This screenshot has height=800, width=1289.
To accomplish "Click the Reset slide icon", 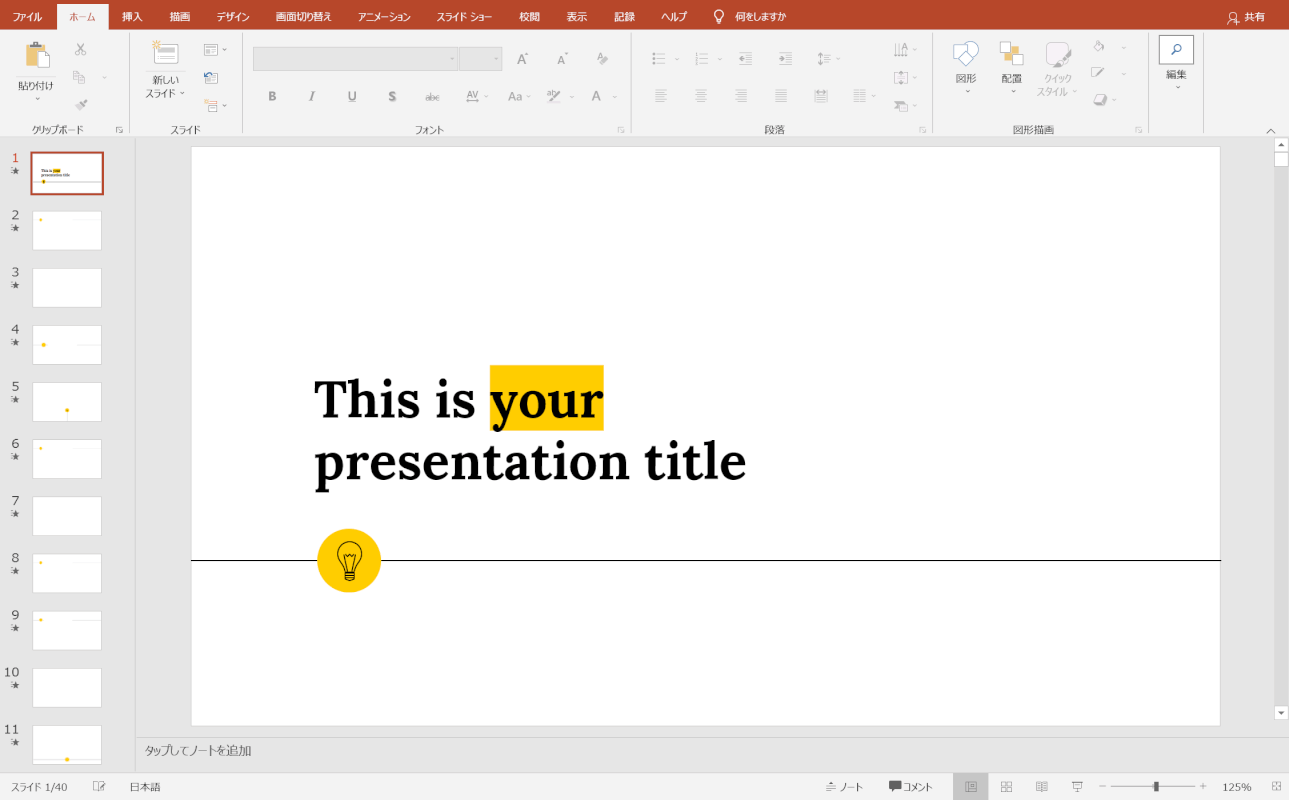I will coord(210,77).
